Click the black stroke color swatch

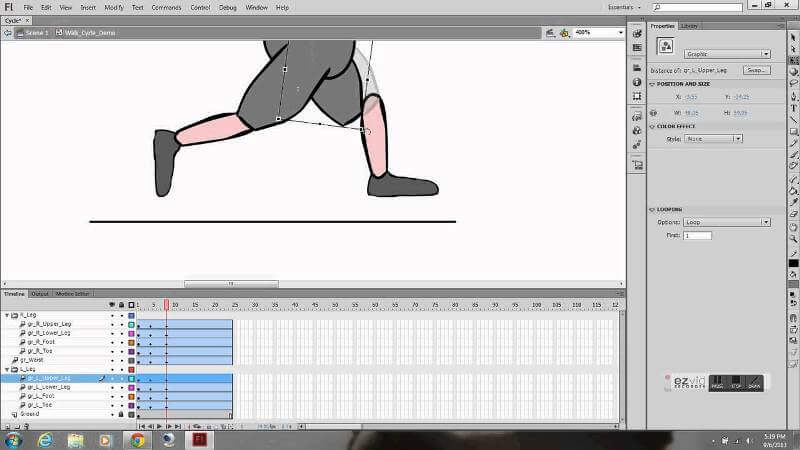click(x=794, y=263)
